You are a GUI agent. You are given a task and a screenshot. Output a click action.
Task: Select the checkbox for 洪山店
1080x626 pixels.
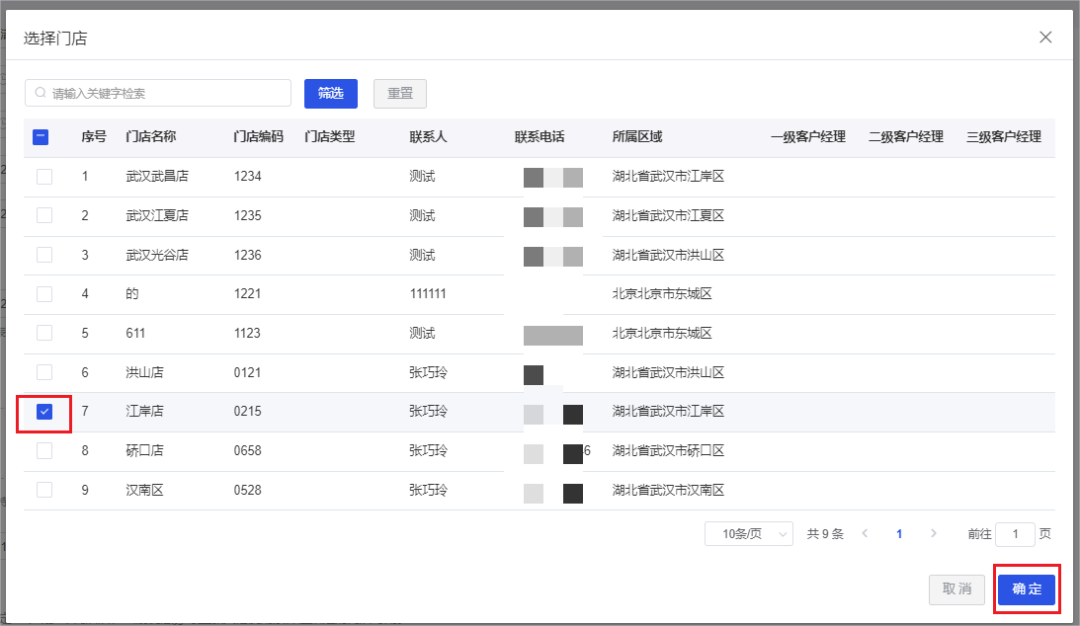pyautogui.click(x=44, y=372)
